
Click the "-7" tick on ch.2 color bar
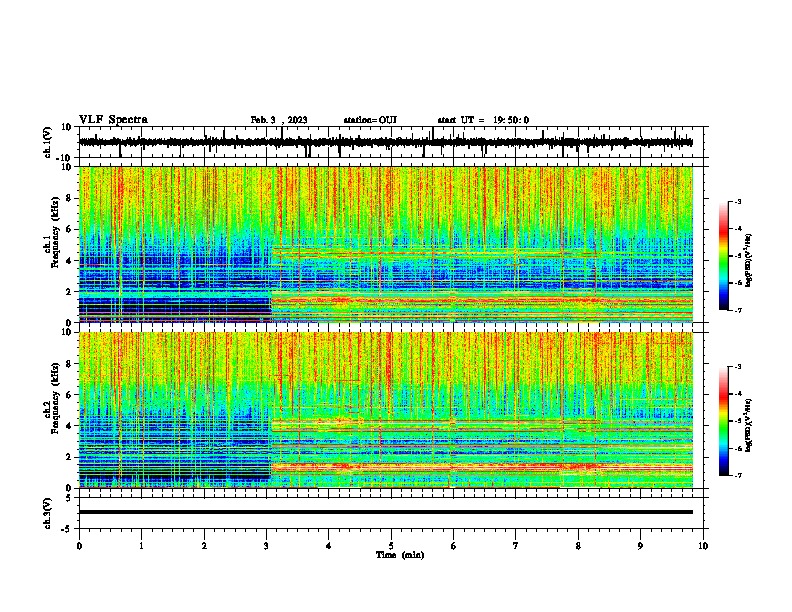click(737, 475)
